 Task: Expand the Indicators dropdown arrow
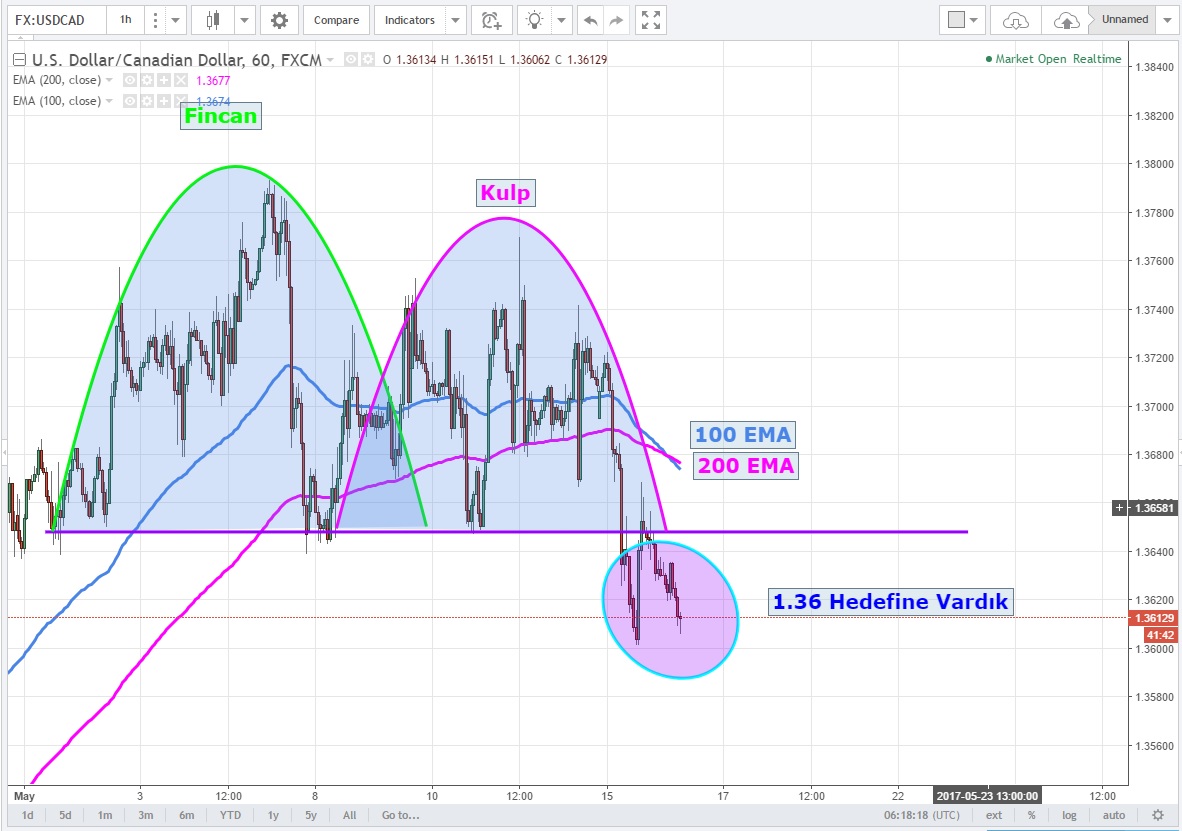[455, 20]
